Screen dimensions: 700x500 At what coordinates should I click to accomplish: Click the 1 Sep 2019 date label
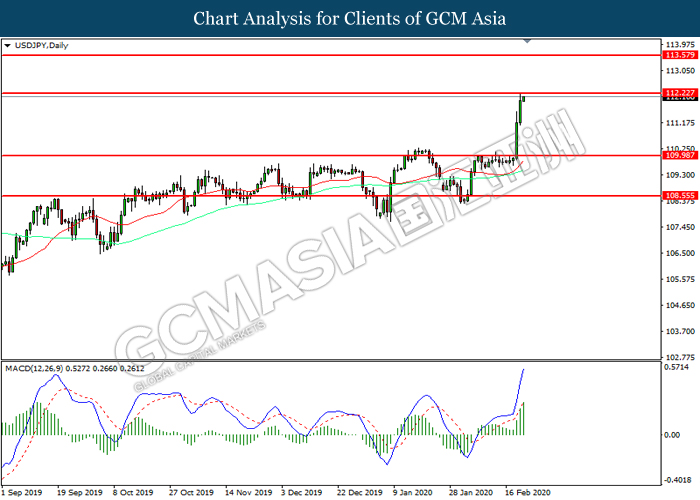tap(22, 492)
